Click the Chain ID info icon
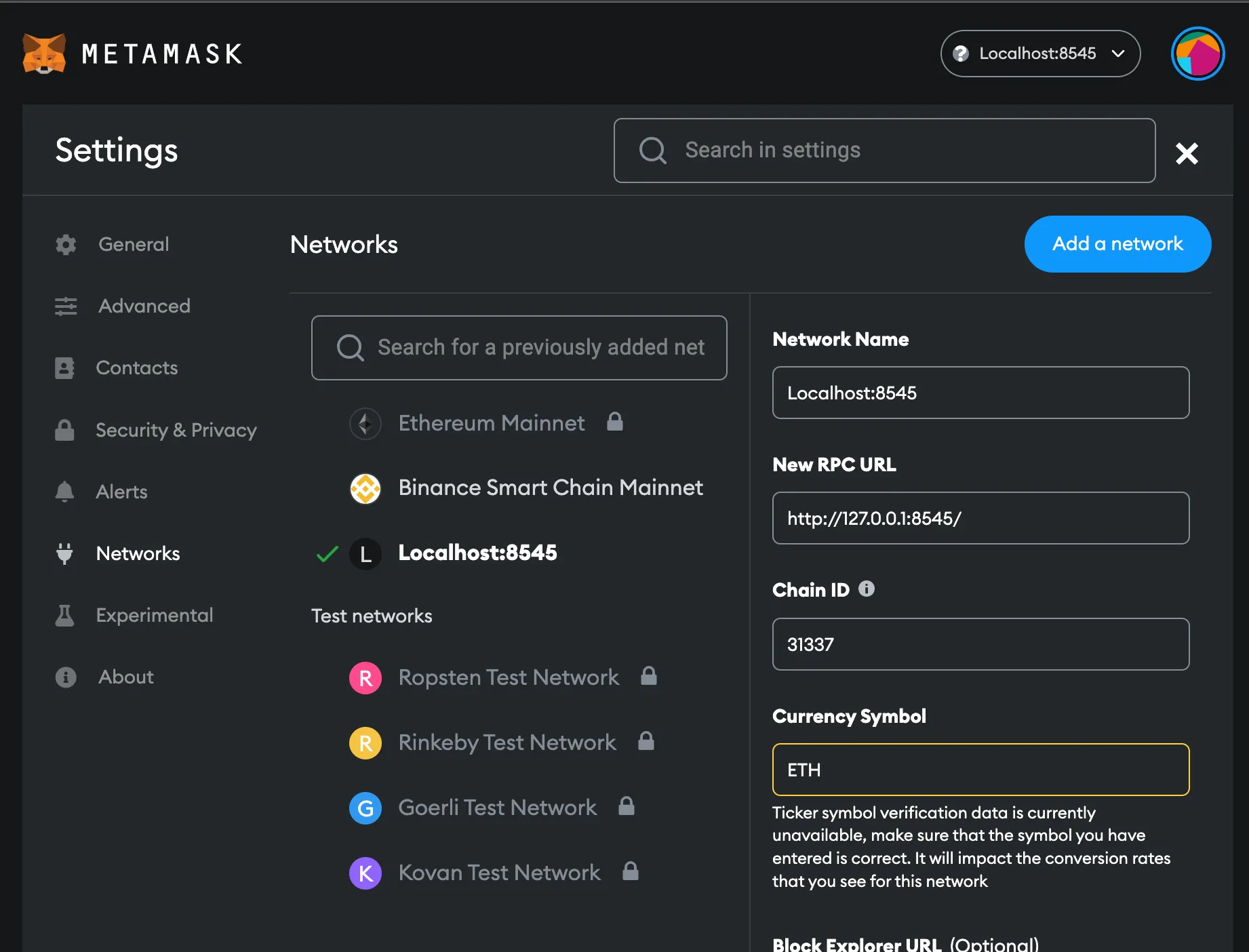Screen dimensions: 1249x952 tap(867, 589)
